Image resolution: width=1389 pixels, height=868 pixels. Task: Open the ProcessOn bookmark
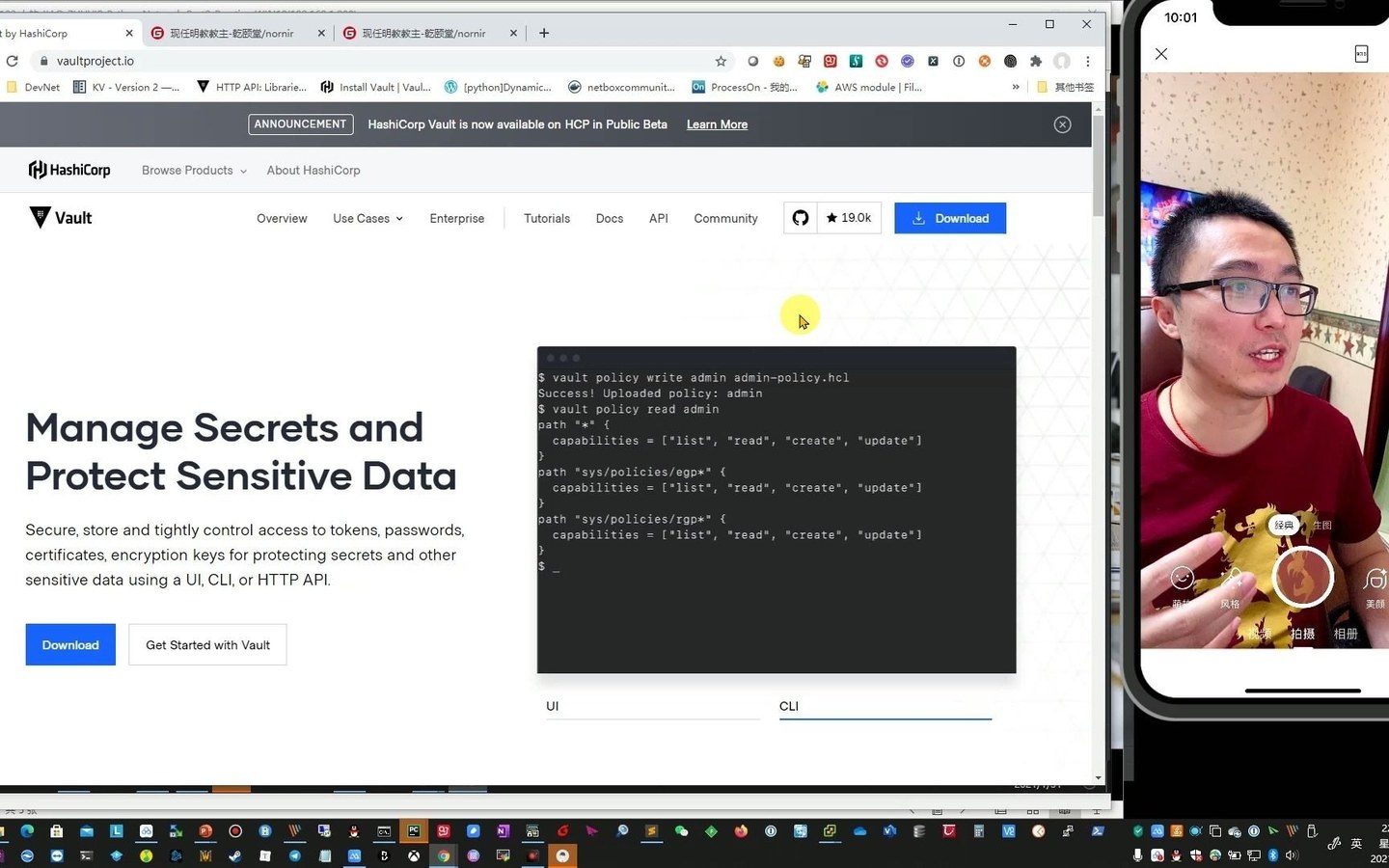tap(745, 87)
